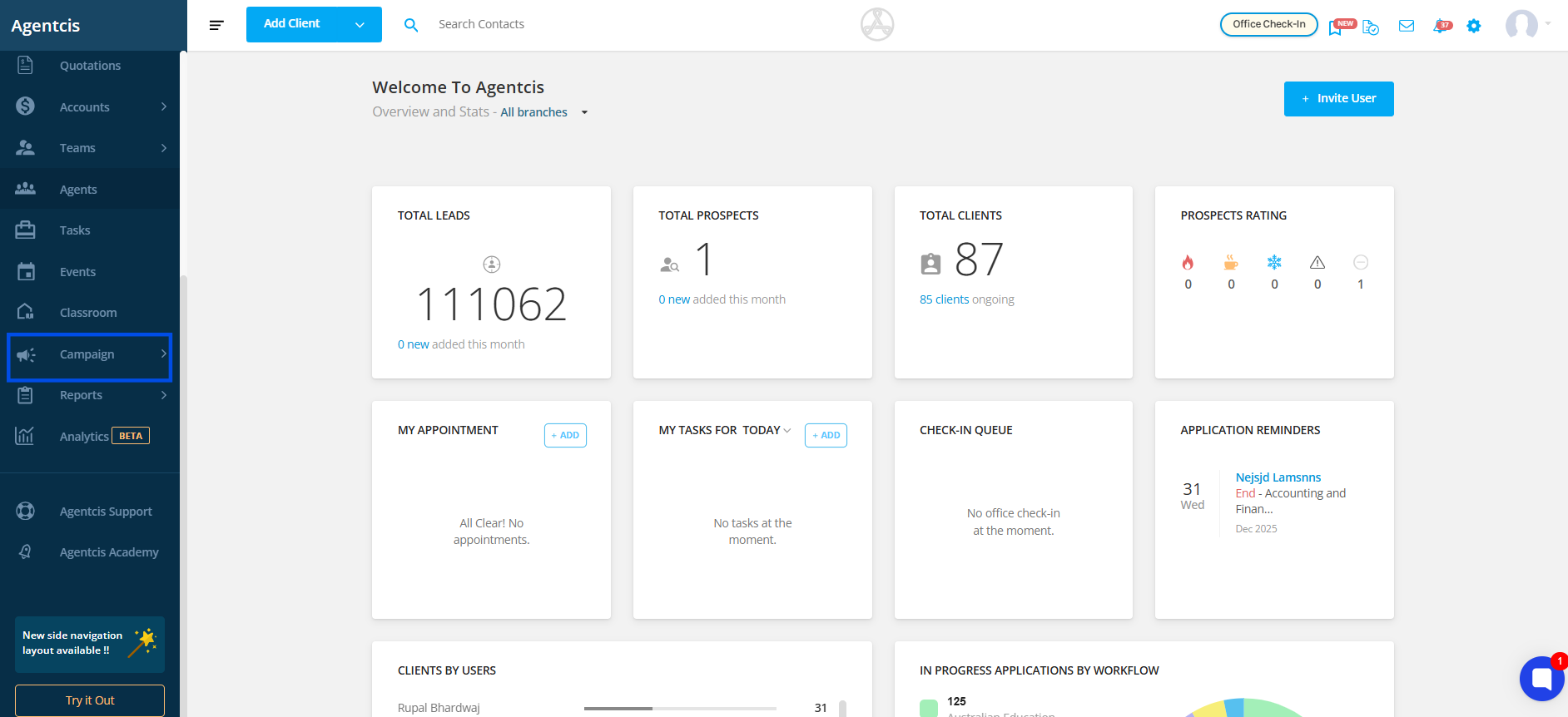Click the Events calendar icon
This screenshot has width=1568, height=717.
point(26,271)
